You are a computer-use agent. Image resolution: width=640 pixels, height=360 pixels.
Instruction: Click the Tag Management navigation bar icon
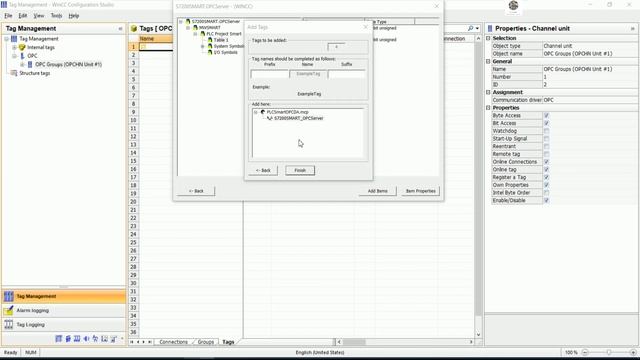click(9, 296)
